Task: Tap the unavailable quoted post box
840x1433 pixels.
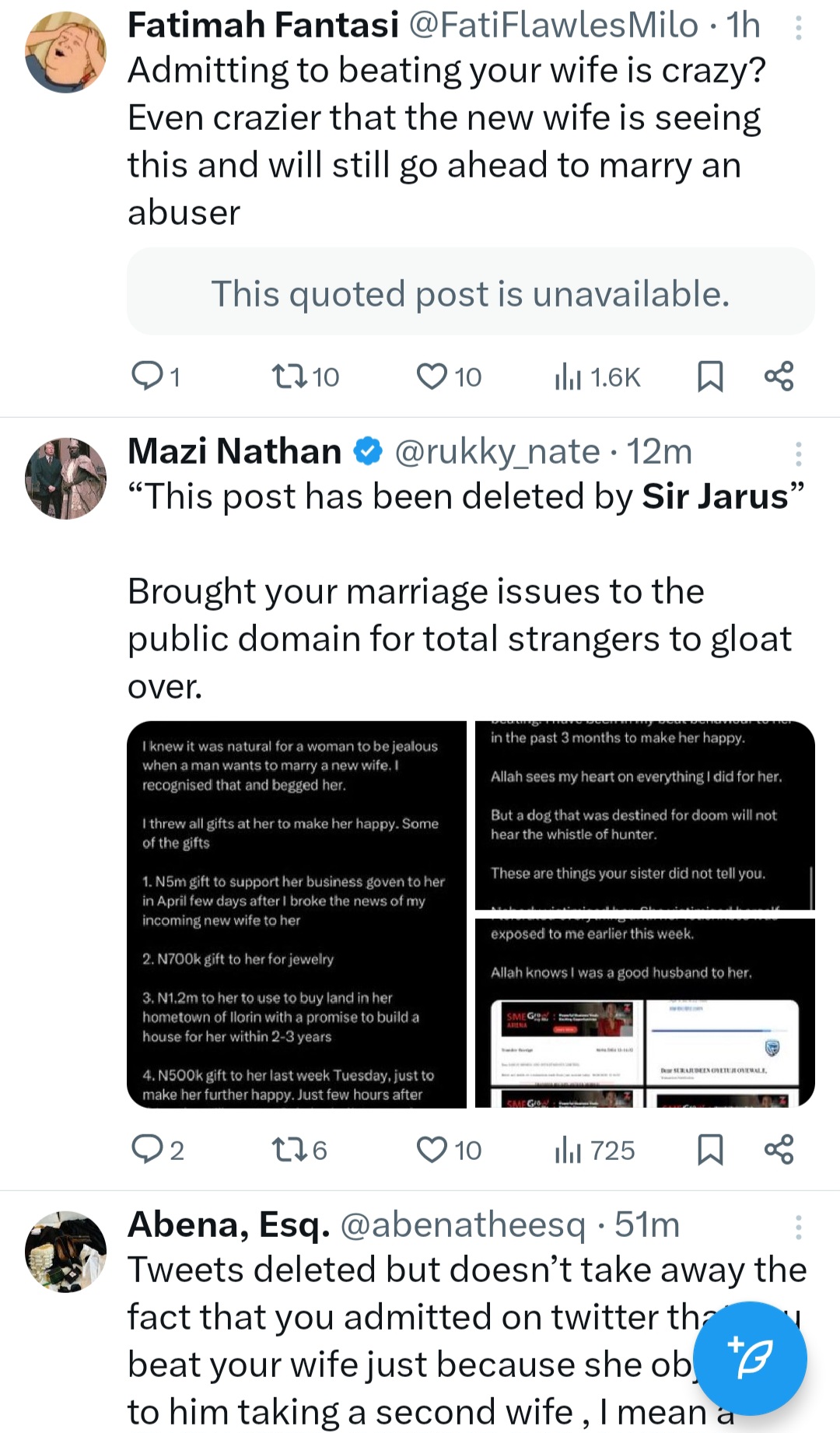Action: (x=471, y=293)
